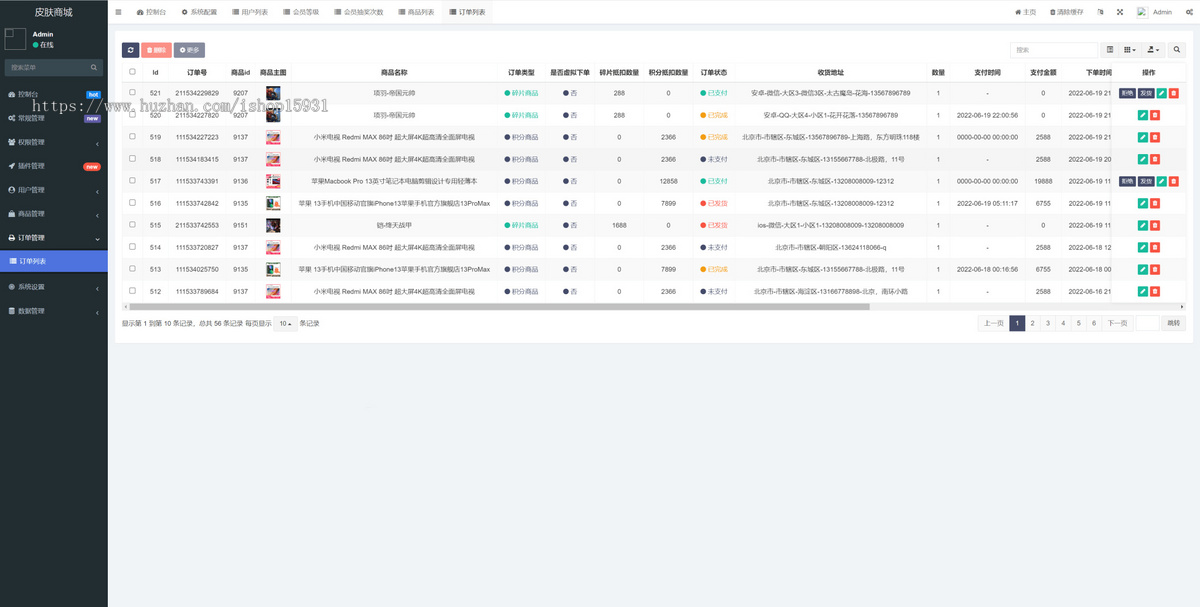Go to page 2 in pagination
1200x607 pixels.
(x=1032, y=323)
